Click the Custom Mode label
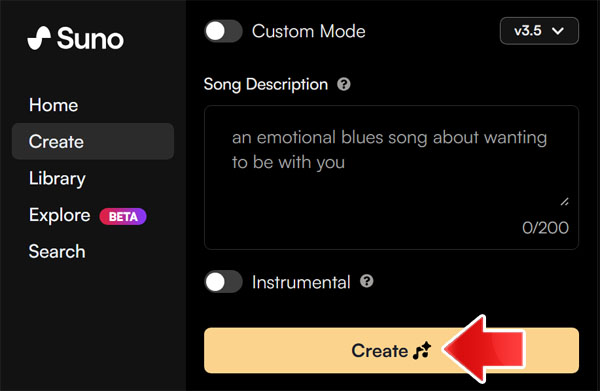The image size is (600, 391). pyautogui.click(x=308, y=31)
